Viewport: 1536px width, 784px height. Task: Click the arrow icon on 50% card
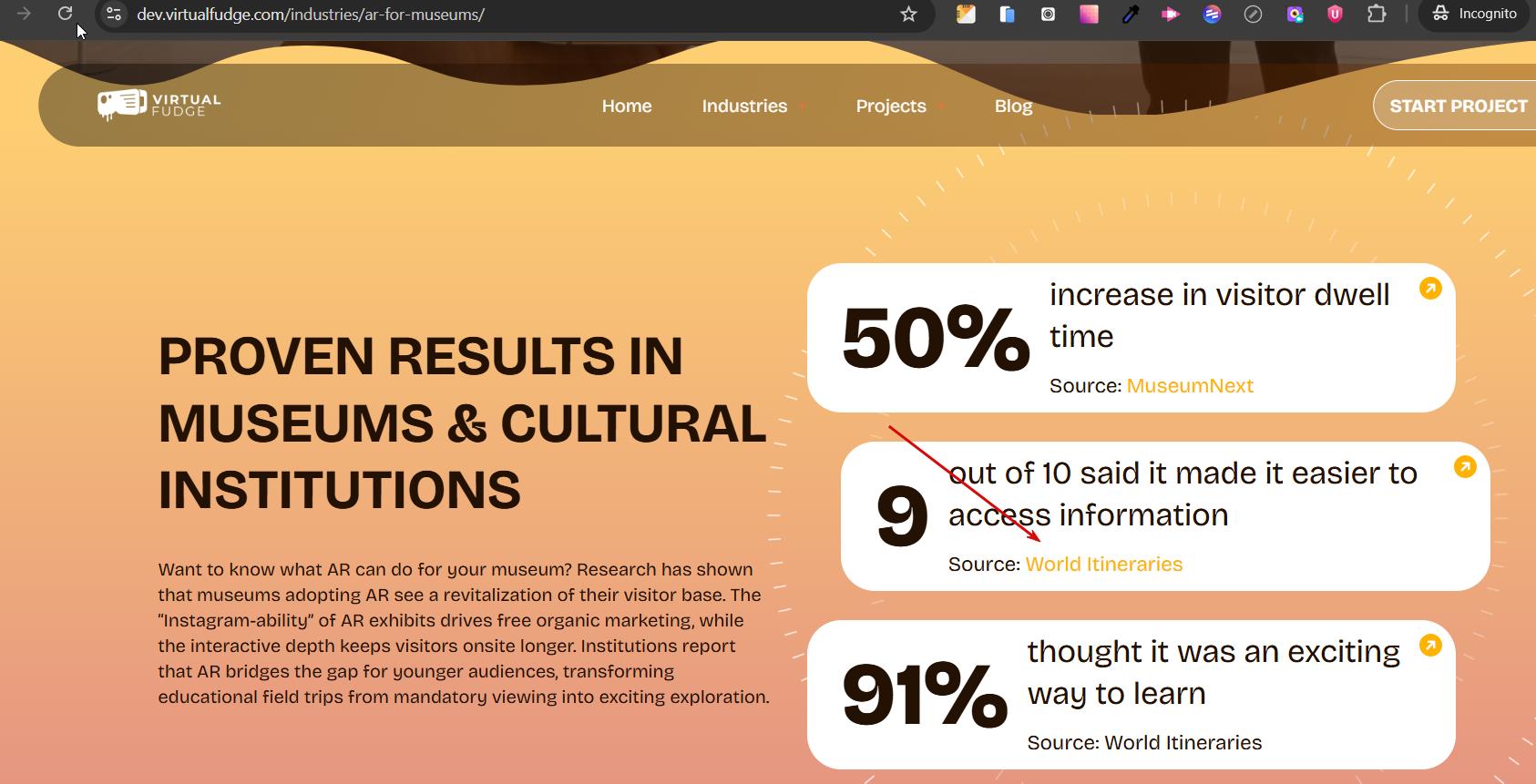tap(1430, 289)
